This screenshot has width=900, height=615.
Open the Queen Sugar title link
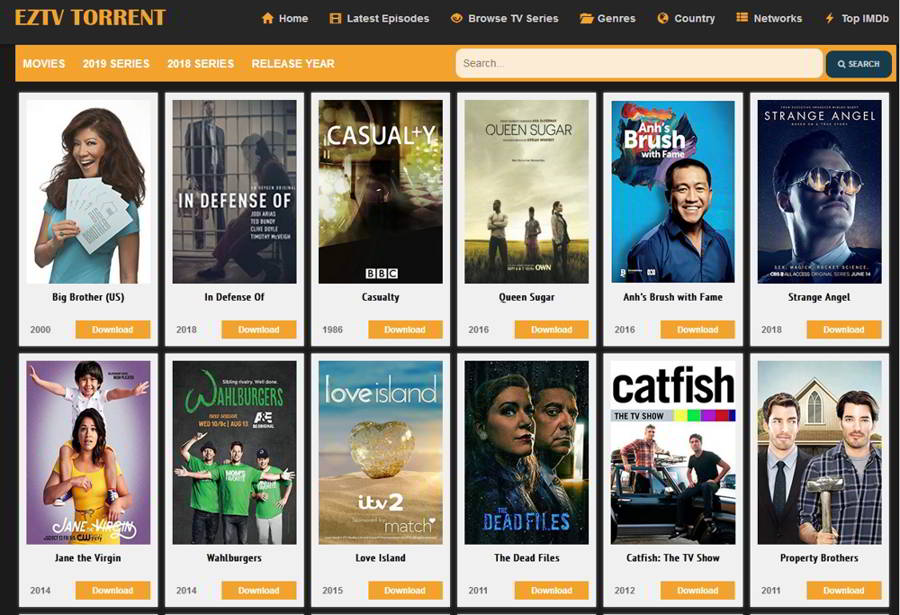[527, 297]
